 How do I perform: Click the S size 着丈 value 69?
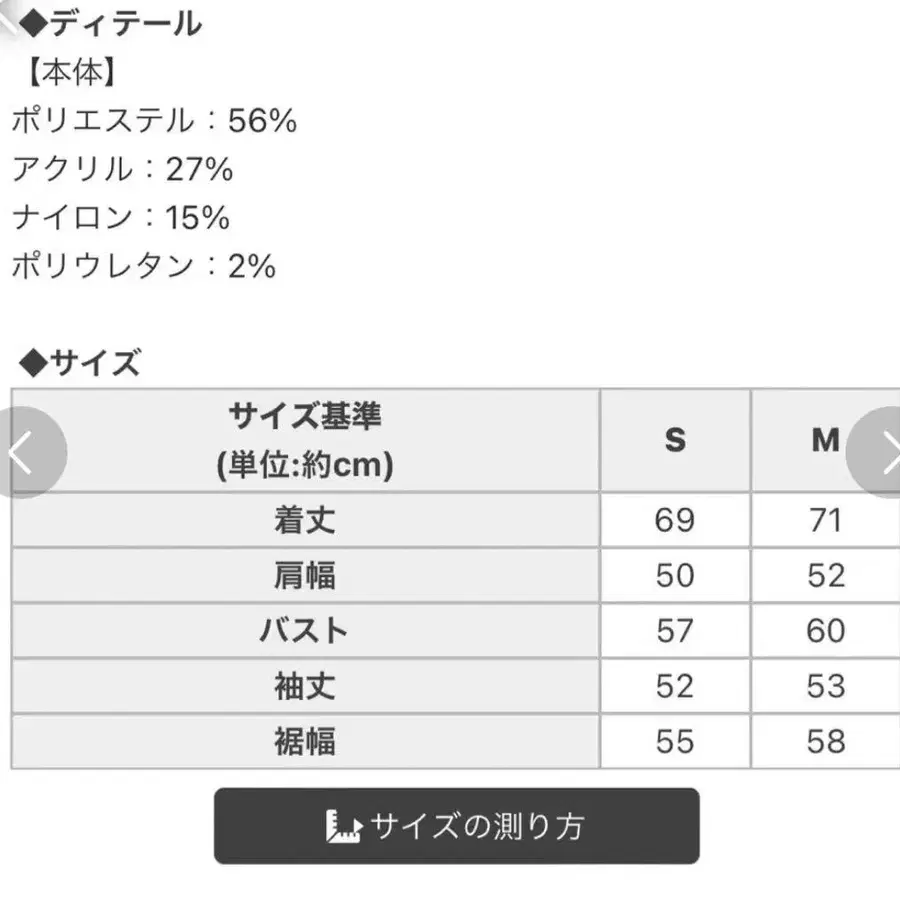click(x=675, y=520)
